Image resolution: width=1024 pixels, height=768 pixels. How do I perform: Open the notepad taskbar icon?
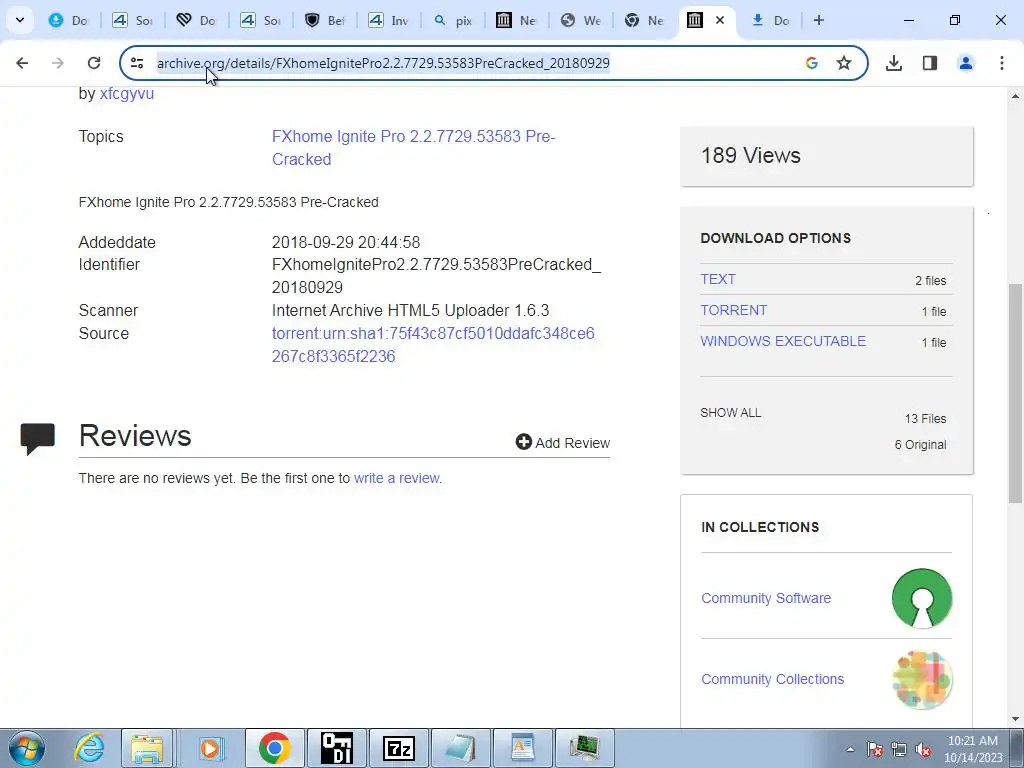point(460,748)
